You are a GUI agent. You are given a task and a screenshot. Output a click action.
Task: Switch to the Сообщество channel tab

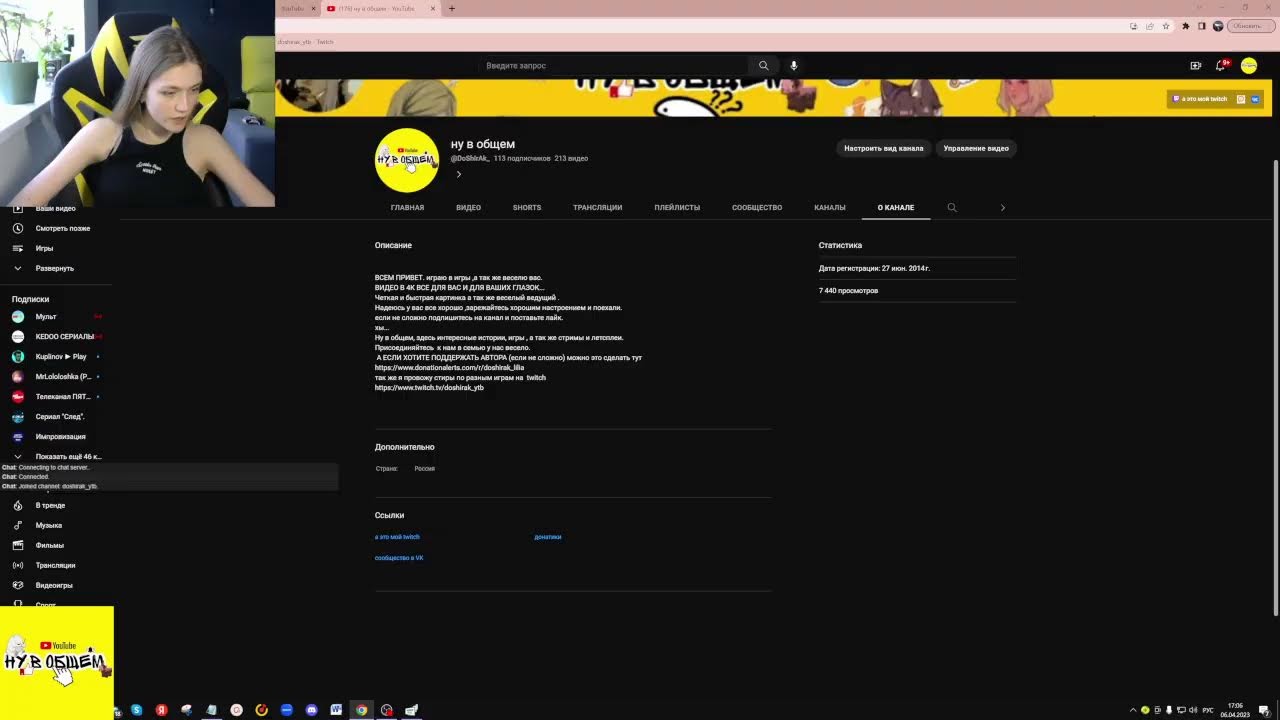click(x=757, y=207)
